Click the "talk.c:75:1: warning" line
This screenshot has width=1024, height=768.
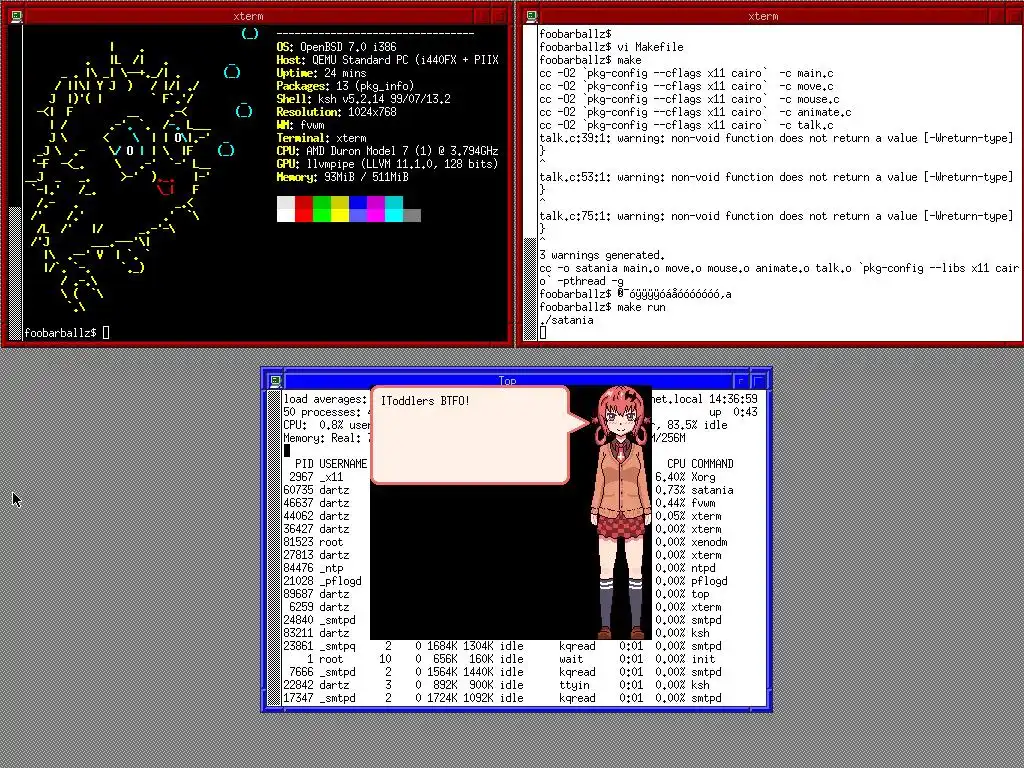click(x=776, y=216)
